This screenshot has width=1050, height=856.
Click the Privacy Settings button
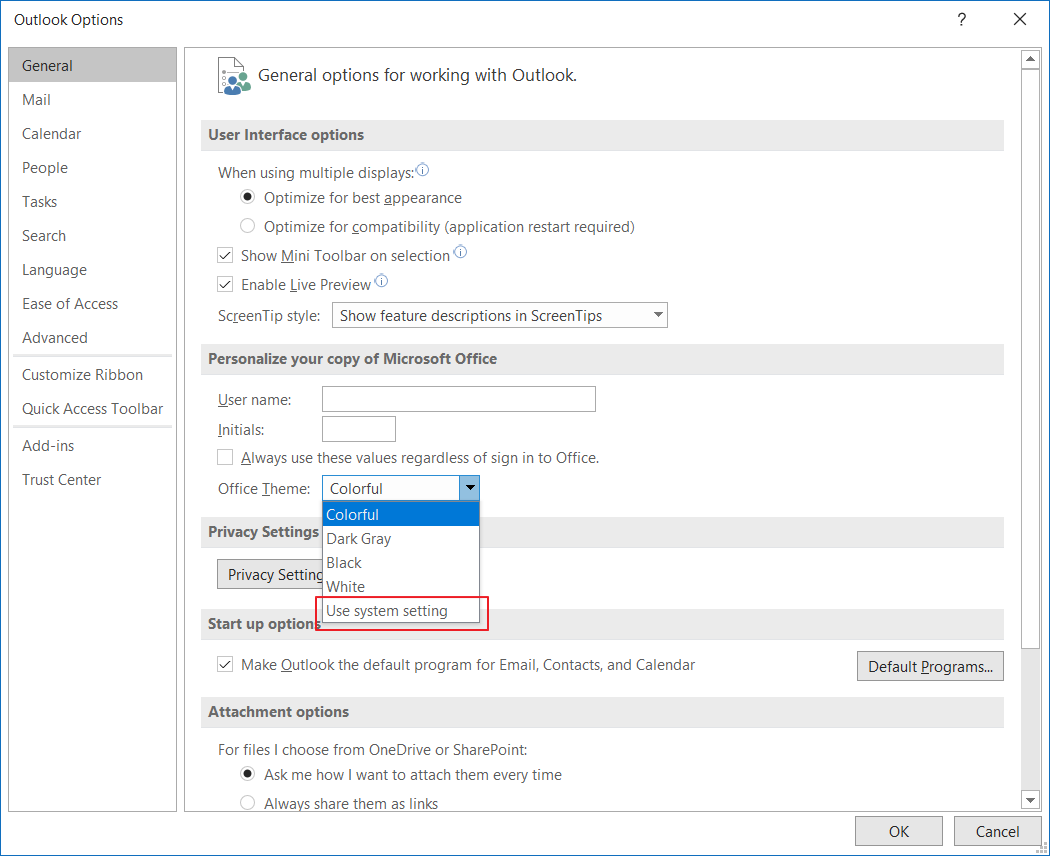pos(270,575)
